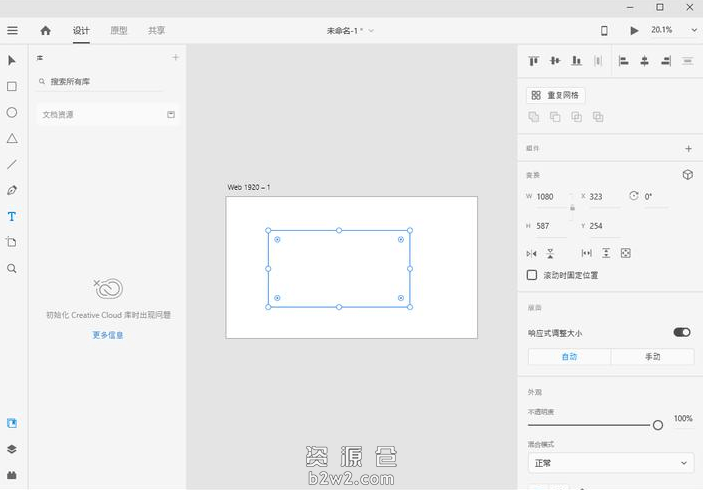
Task: Expand the blend mode 正常 dropdown
Action: click(x=610, y=463)
